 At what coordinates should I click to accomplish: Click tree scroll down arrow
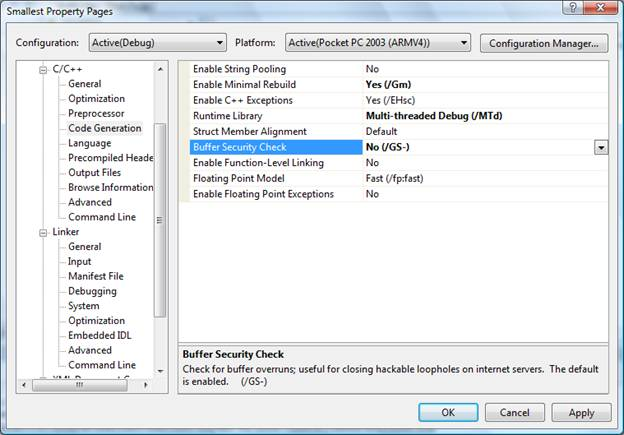point(160,371)
